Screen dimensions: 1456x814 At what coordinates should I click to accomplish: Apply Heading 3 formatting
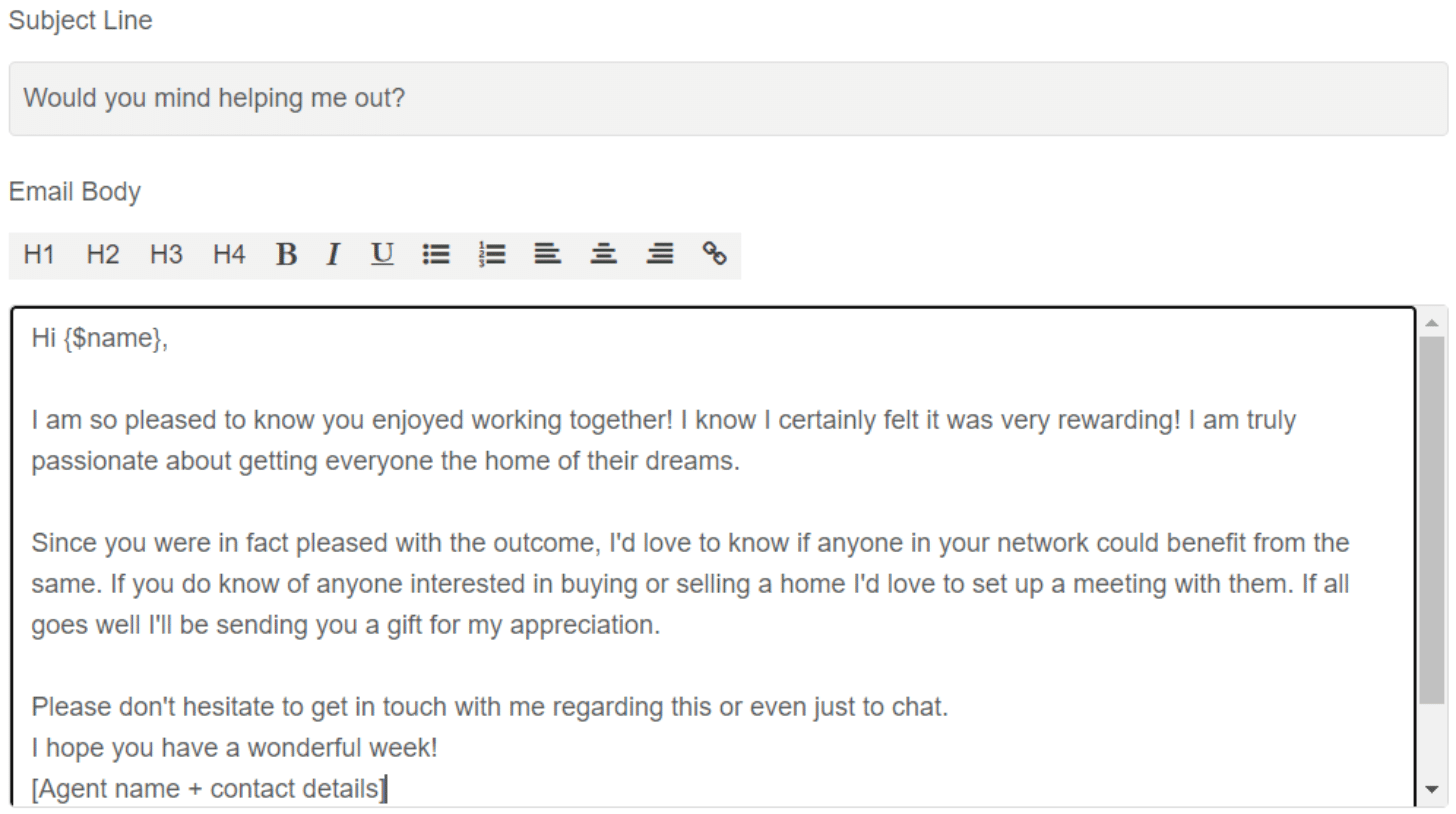pyautogui.click(x=166, y=255)
